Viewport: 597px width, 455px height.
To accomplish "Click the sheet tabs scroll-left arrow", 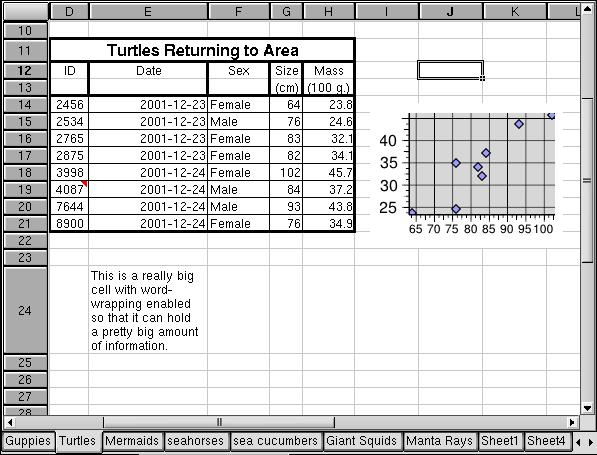I will click(x=578, y=442).
